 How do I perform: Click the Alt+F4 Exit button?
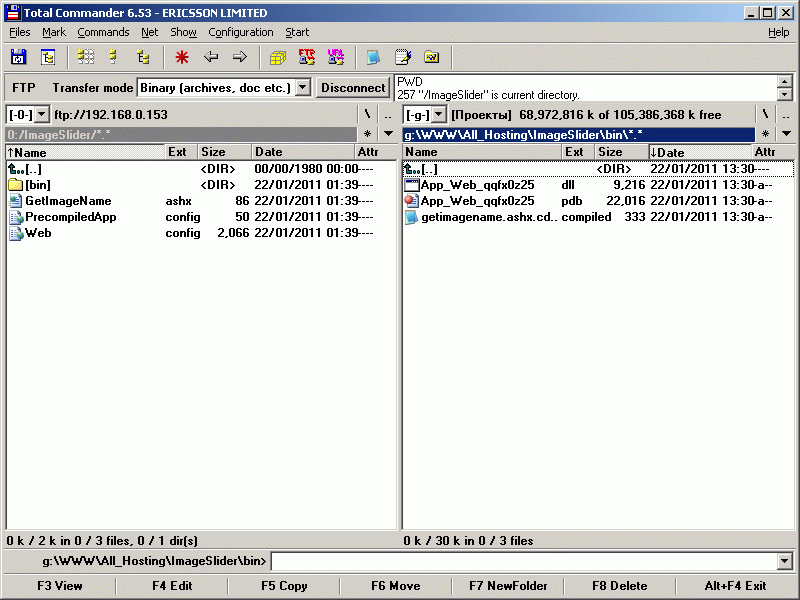click(735, 586)
